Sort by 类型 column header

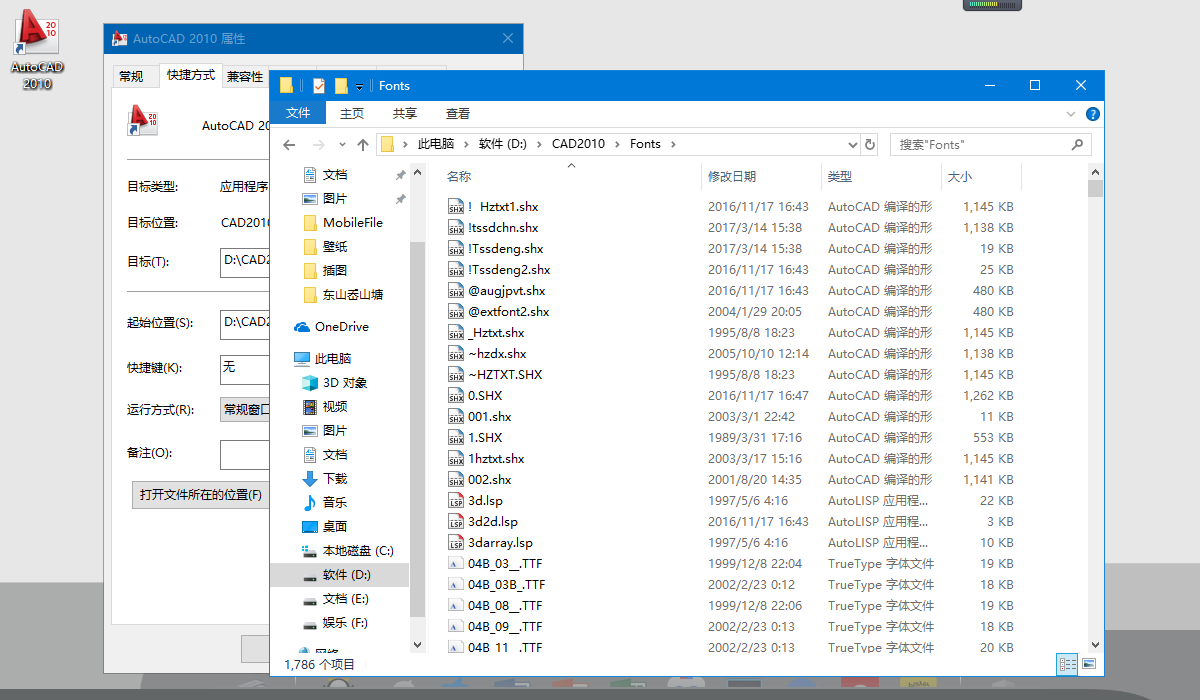[881, 177]
